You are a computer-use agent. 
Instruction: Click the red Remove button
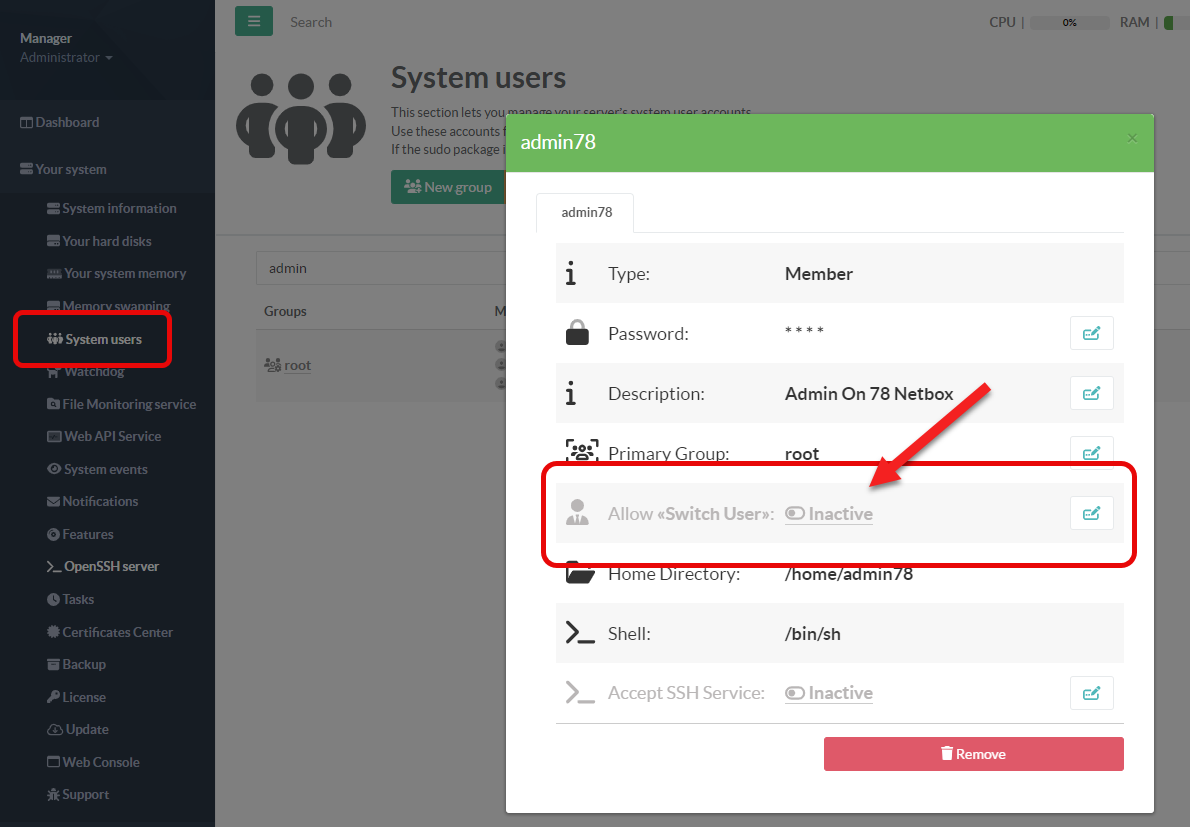click(973, 754)
